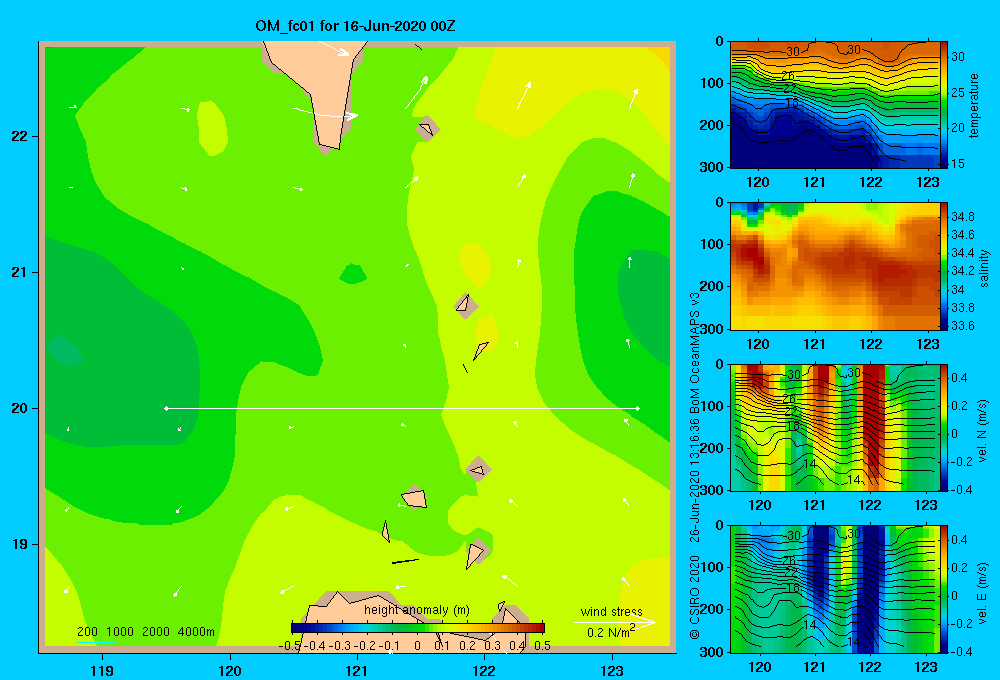Click the '25' tick on temperature scale

click(x=958, y=92)
